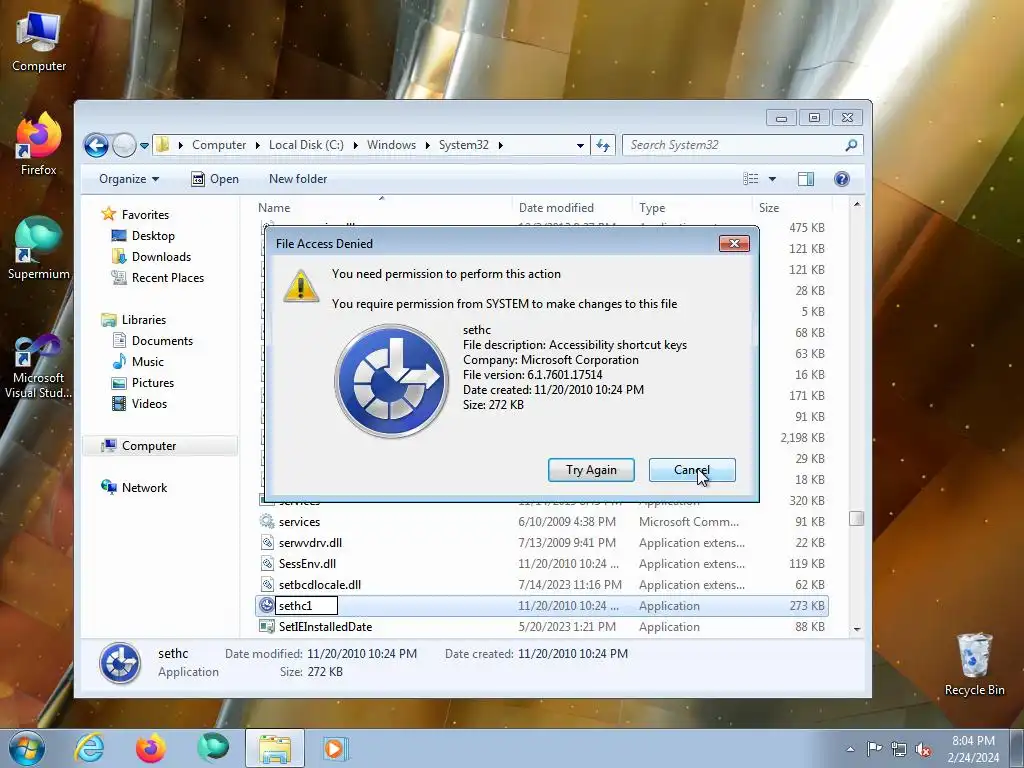Screen dimensions: 1024x768
Task: Show hidden tray icons arrow
Action: [x=850, y=749]
